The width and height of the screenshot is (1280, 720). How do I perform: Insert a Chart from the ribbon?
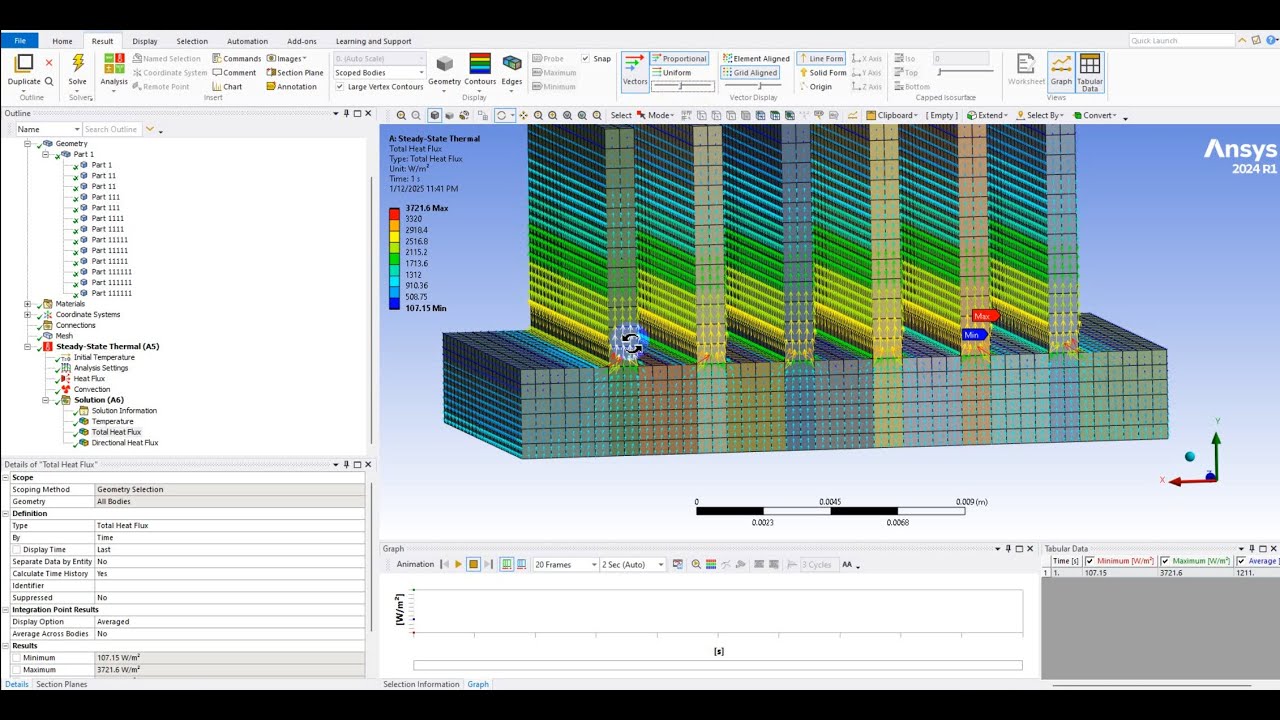pos(227,87)
